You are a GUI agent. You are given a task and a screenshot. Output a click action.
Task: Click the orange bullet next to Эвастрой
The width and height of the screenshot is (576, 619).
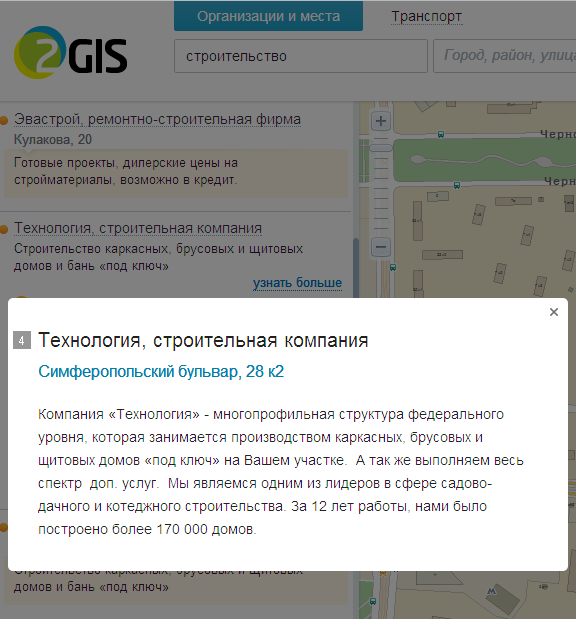point(4,120)
